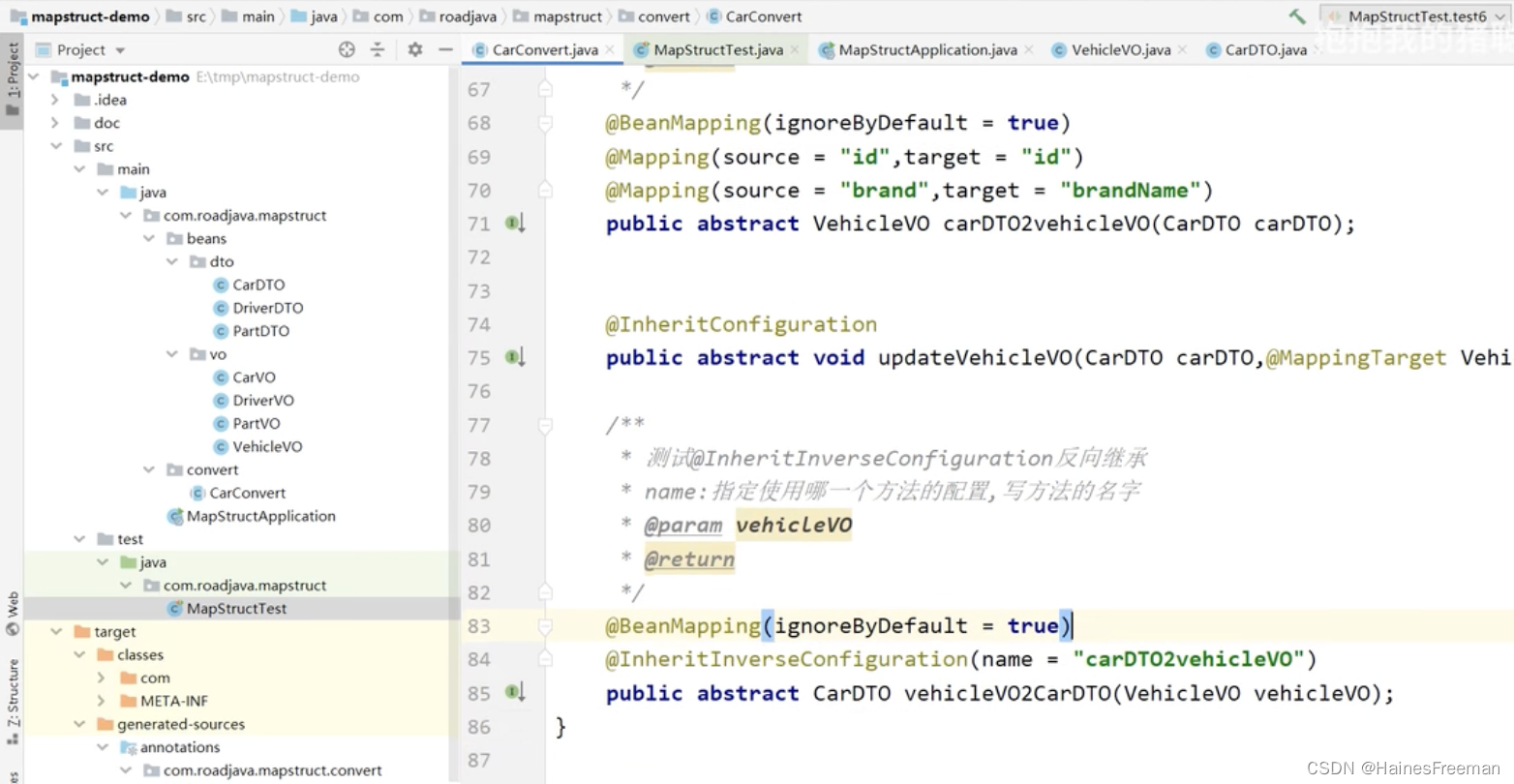Collapse the dto package
The image size is (1514, 784).
coord(172,261)
